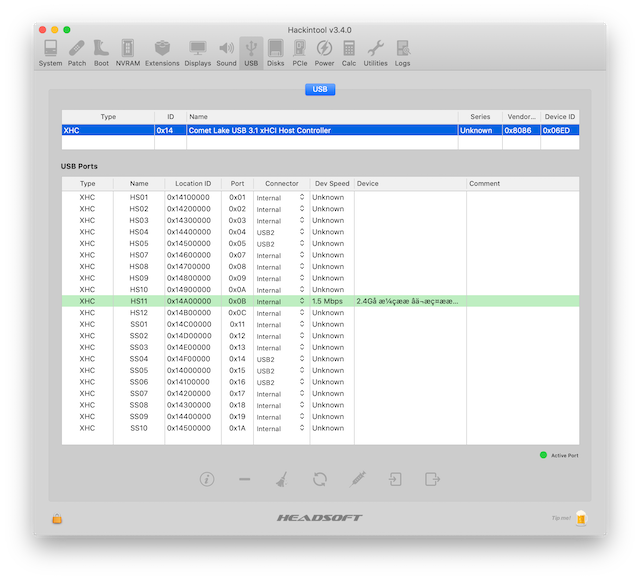Open the Patch toolbar section
Viewport: 640px width, 580px height.
(x=77, y=53)
